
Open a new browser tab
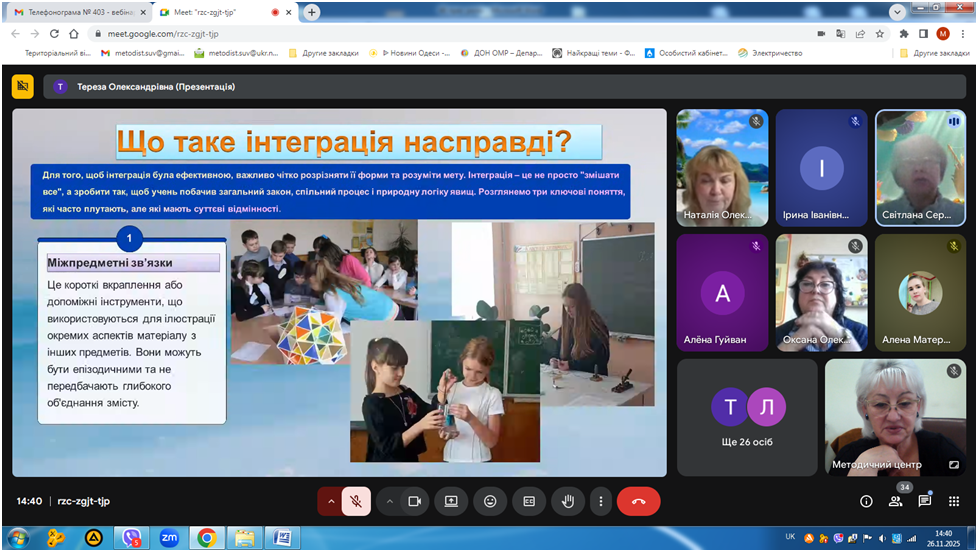(312, 12)
